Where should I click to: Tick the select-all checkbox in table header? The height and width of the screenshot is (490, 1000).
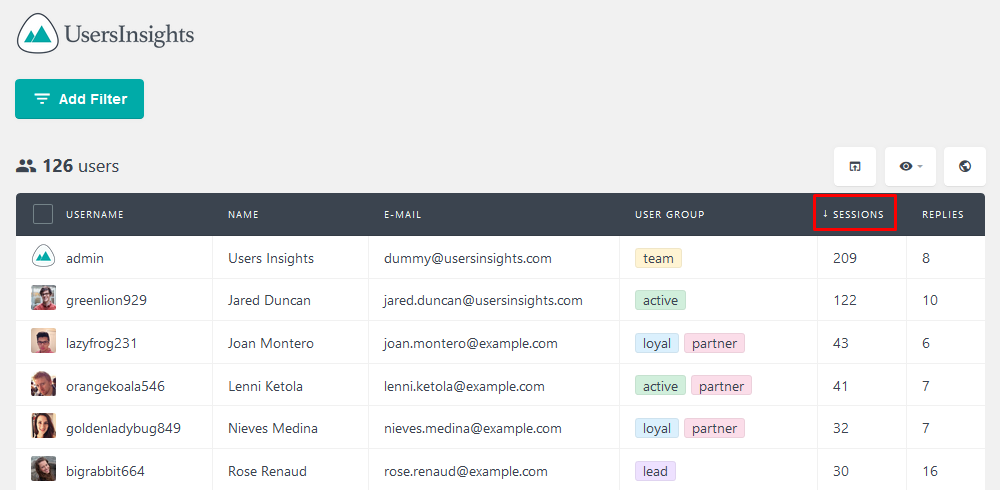[x=43, y=214]
